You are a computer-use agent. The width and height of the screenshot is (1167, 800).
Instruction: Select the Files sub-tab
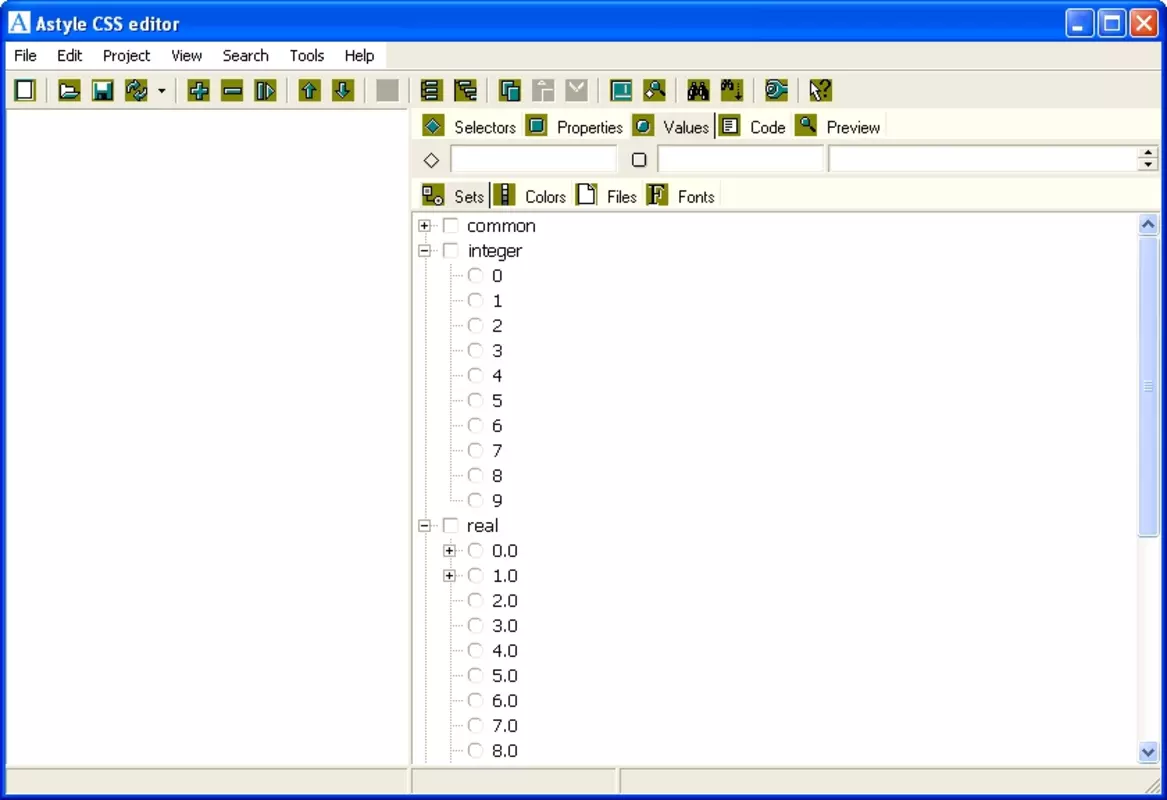point(607,196)
